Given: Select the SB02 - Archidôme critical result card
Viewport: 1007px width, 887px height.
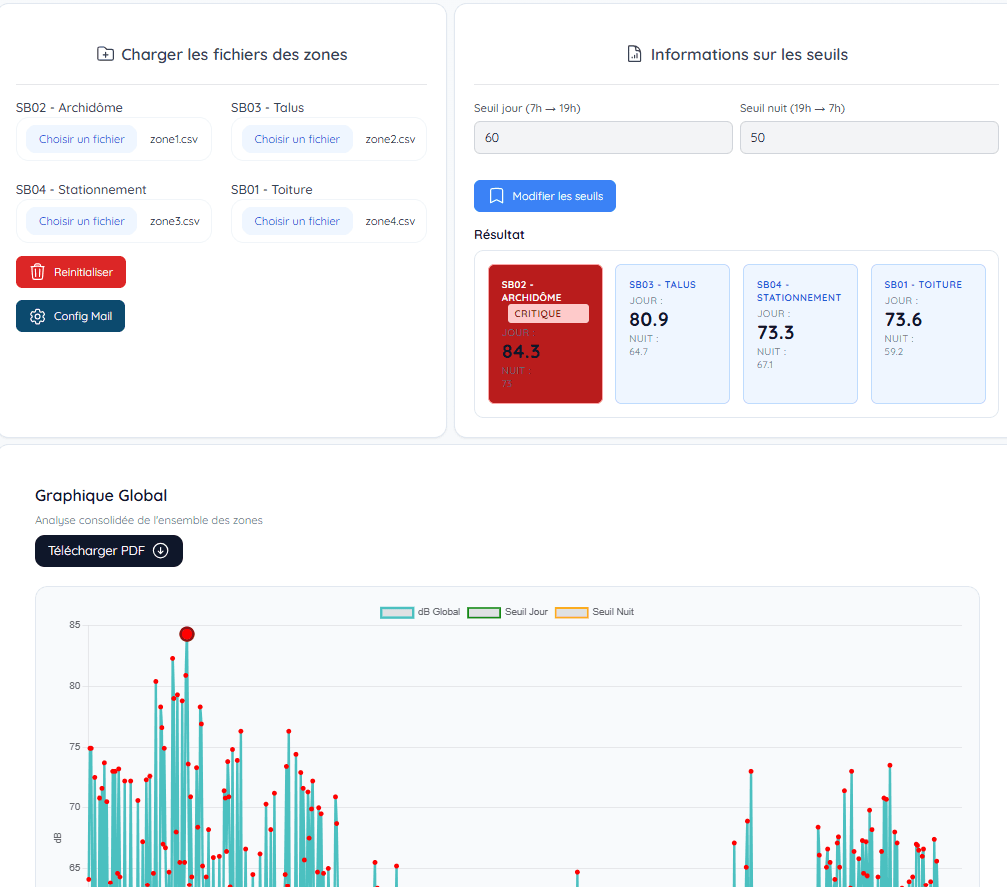Looking at the screenshot, I should [x=545, y=334].
